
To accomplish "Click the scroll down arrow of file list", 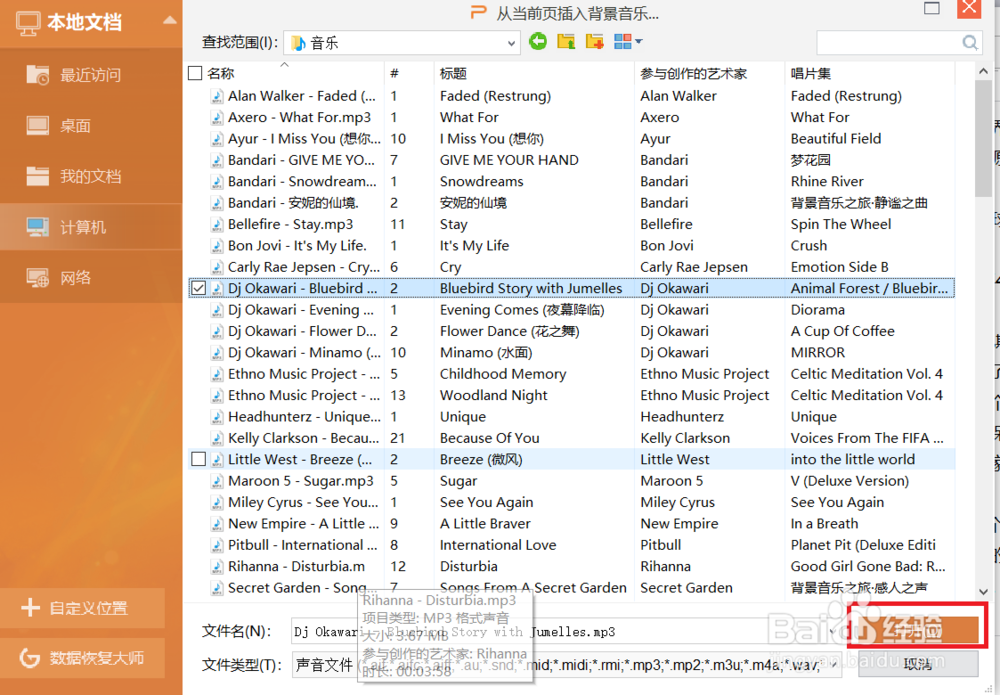I will (x=983, y=591).
